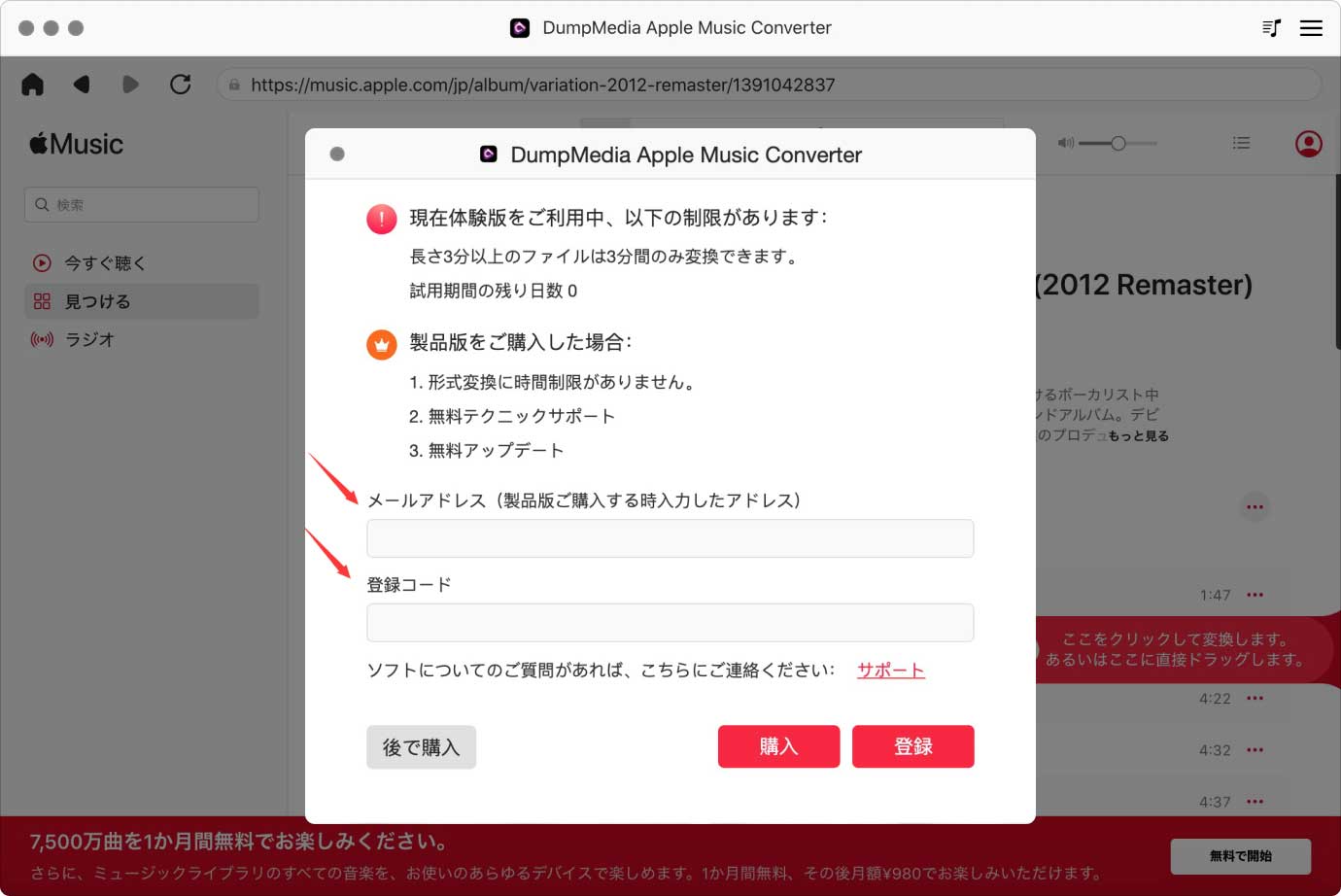This screenshot has width=1341, height=896.
Task: Click the 試用期間の残り日数 0 text
Action: [494, 291]
